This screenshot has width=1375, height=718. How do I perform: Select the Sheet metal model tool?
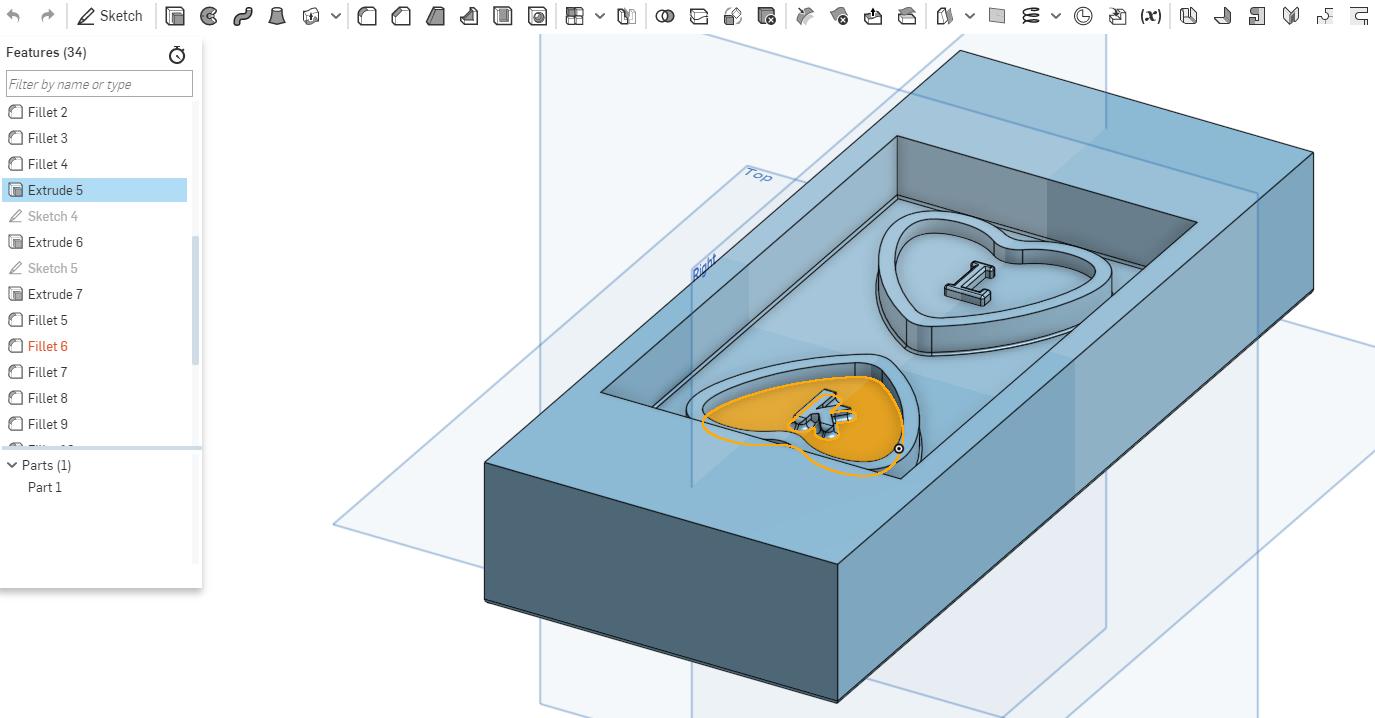click(1188, 16)
